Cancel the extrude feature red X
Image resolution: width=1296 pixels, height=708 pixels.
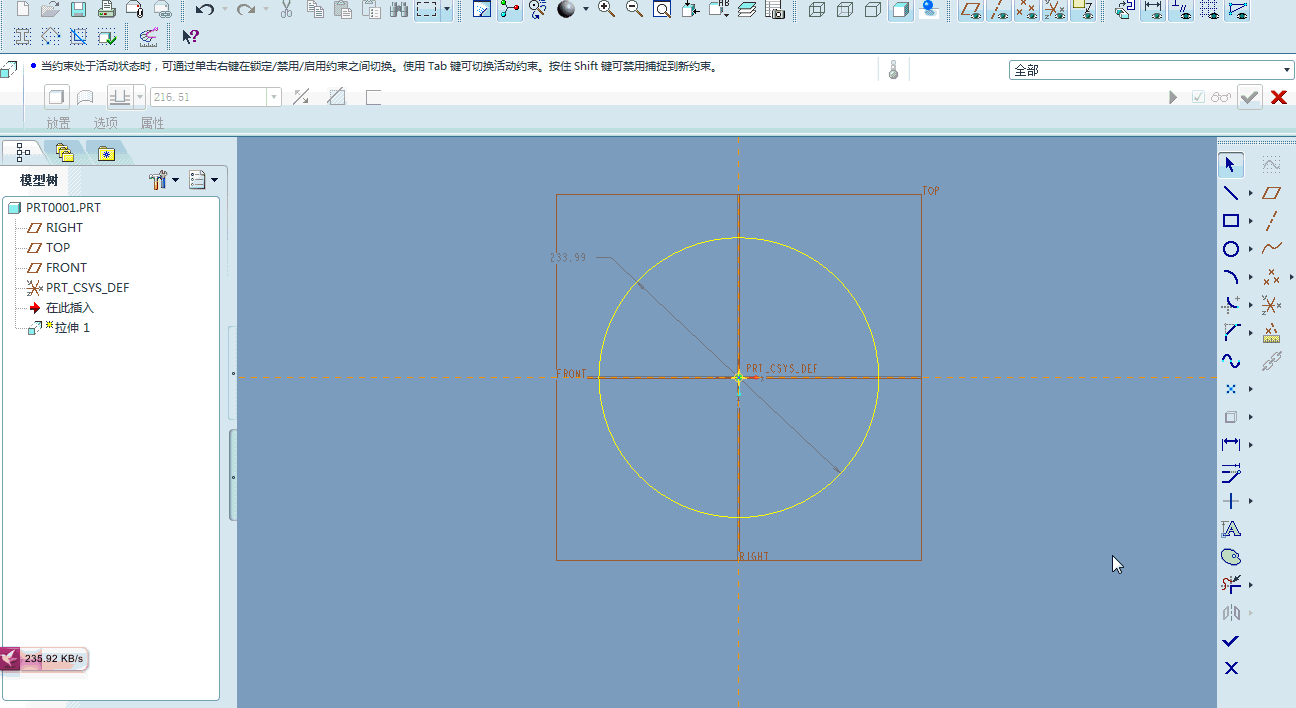[1278, 97]
